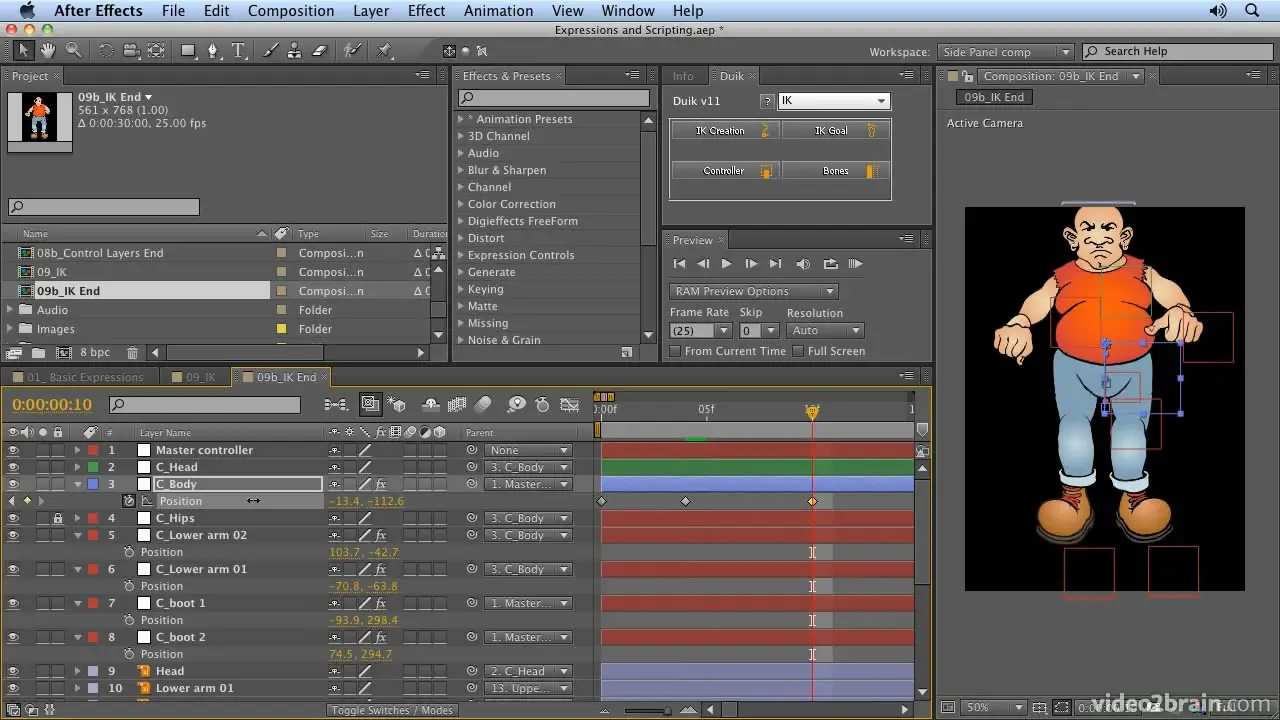Toggle visibility of C_Hips layer
1280x720 pixels.
tap(14, 519)
